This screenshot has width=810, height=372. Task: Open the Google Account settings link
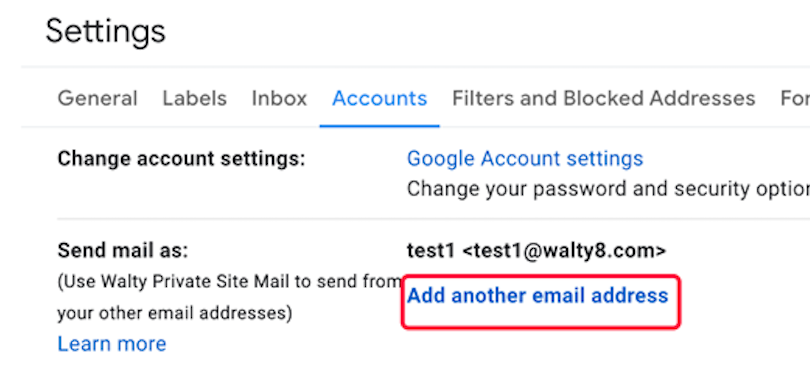[525, 159]
